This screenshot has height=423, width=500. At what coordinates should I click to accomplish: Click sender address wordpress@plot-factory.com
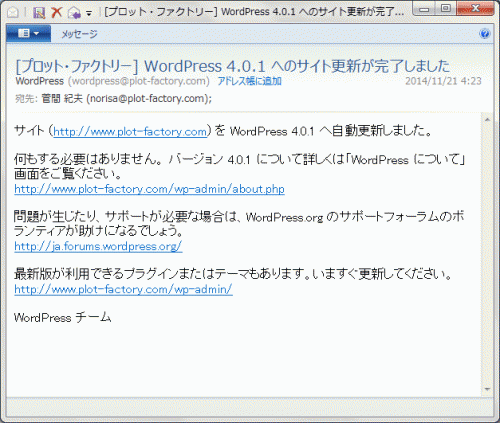coord(139,81)
